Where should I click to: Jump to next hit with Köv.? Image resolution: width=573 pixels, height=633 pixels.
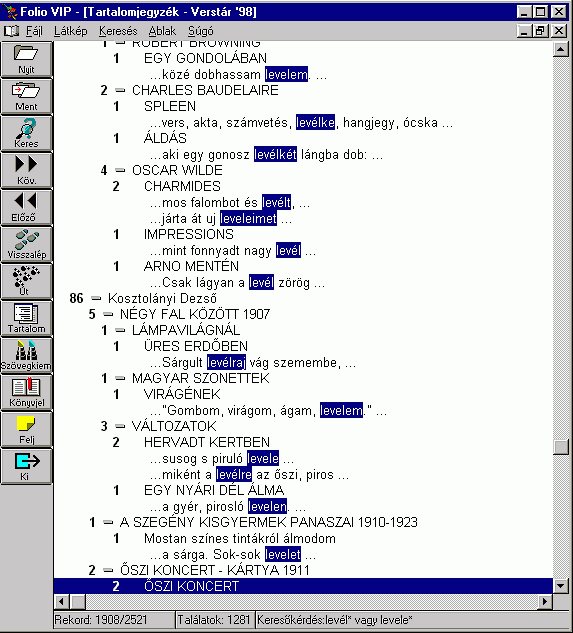point(27,171)
